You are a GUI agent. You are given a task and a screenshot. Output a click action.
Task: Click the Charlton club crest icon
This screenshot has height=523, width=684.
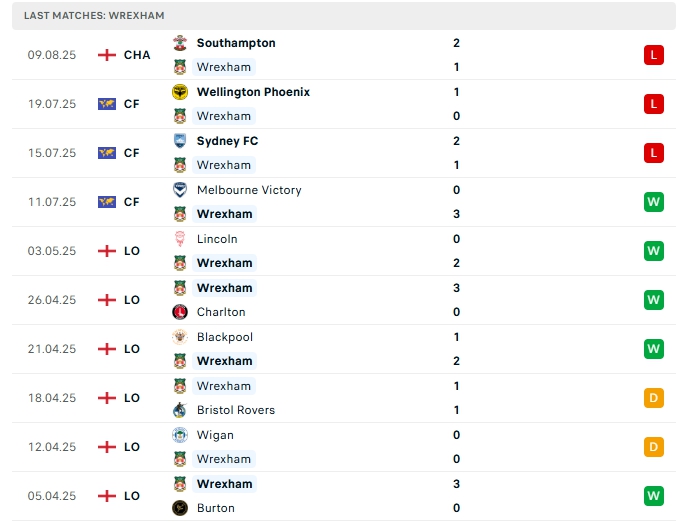pos(180,312)
